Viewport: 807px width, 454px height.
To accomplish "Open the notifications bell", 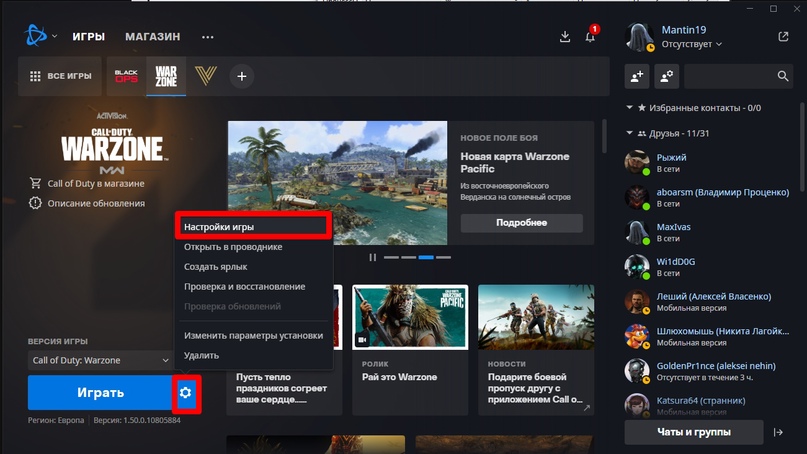I will (x=590, y=37).
